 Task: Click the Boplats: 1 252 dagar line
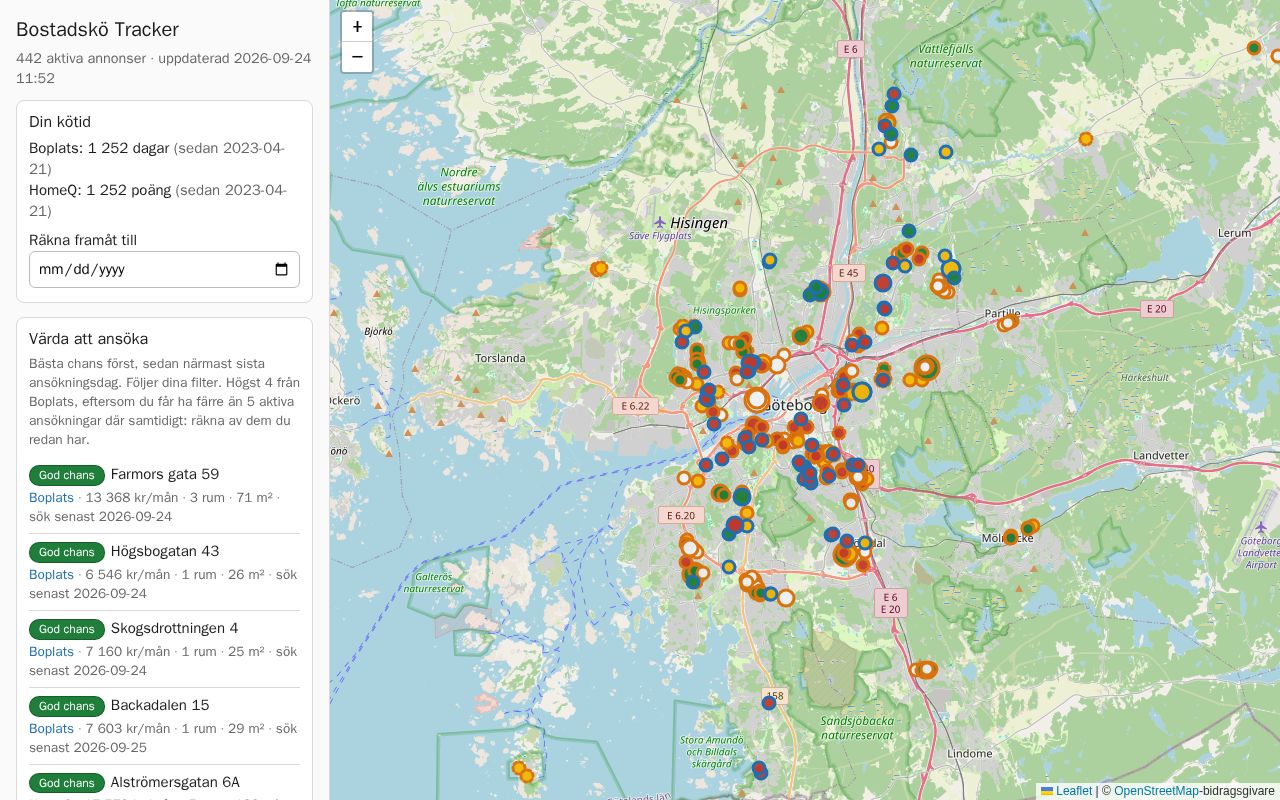point(157,158)
